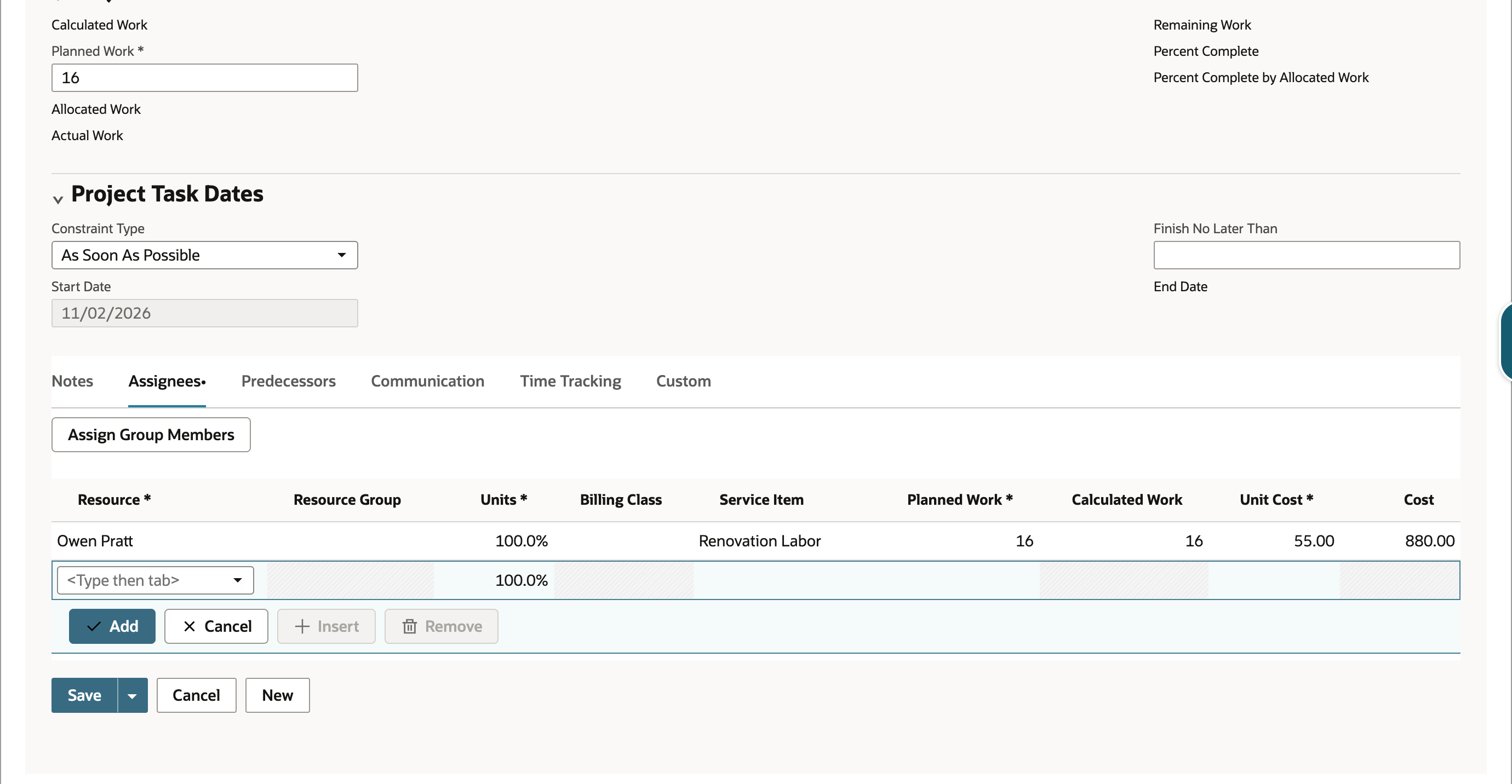Switch to the Custom tab
The height and width of the screenshot is (784, 1512).
(x=683, y=381)
